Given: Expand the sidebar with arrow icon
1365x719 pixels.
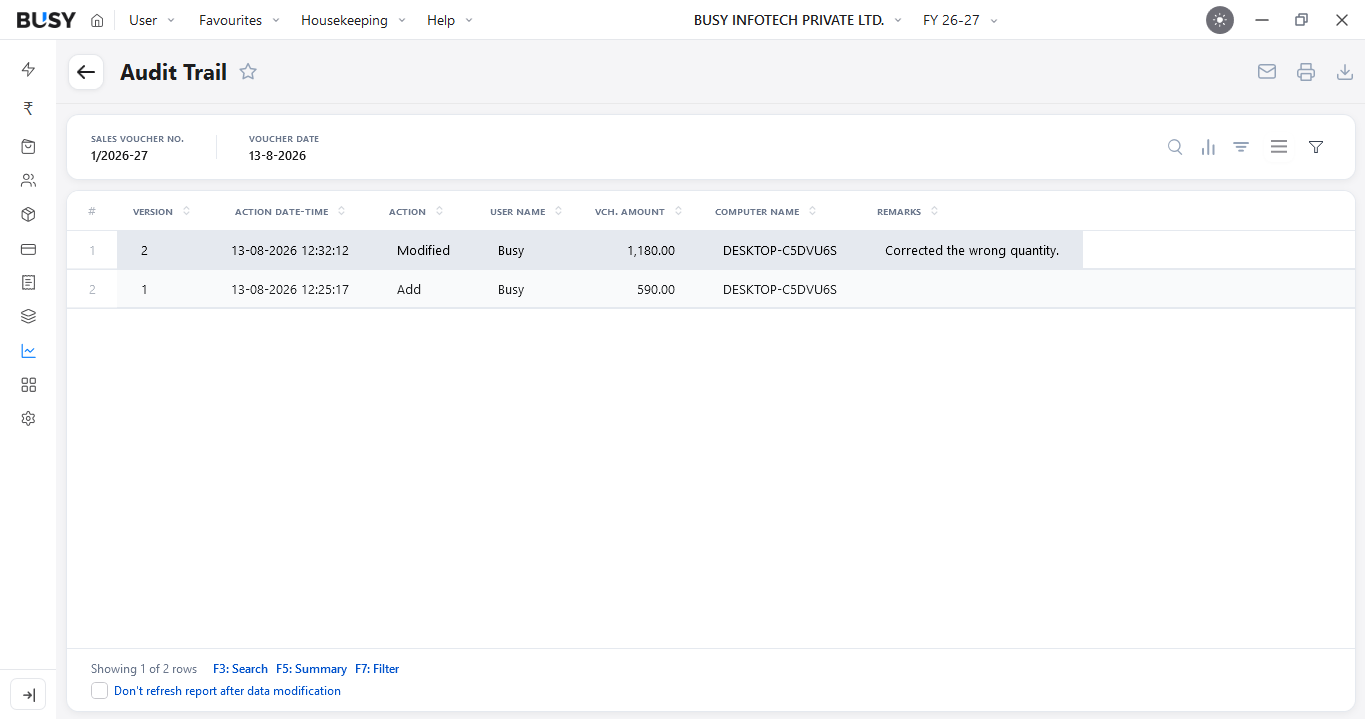Looking at the screenshot, I should [x=28, y=695].
